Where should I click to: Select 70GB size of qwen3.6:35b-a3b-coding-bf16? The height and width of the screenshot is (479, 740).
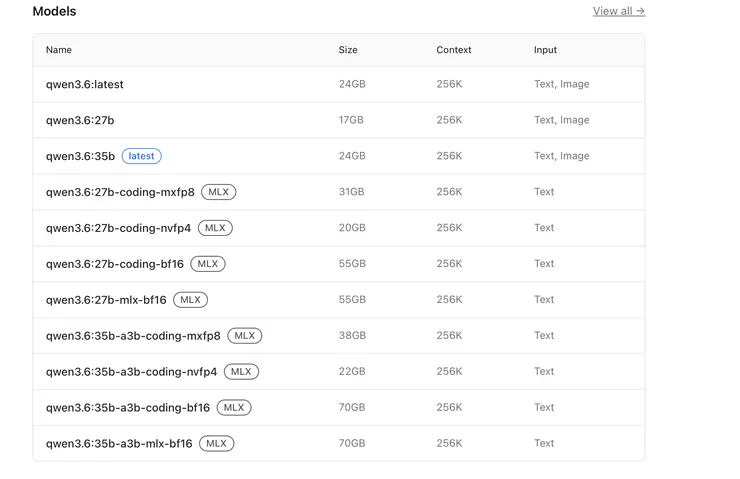tap(352, 407)
